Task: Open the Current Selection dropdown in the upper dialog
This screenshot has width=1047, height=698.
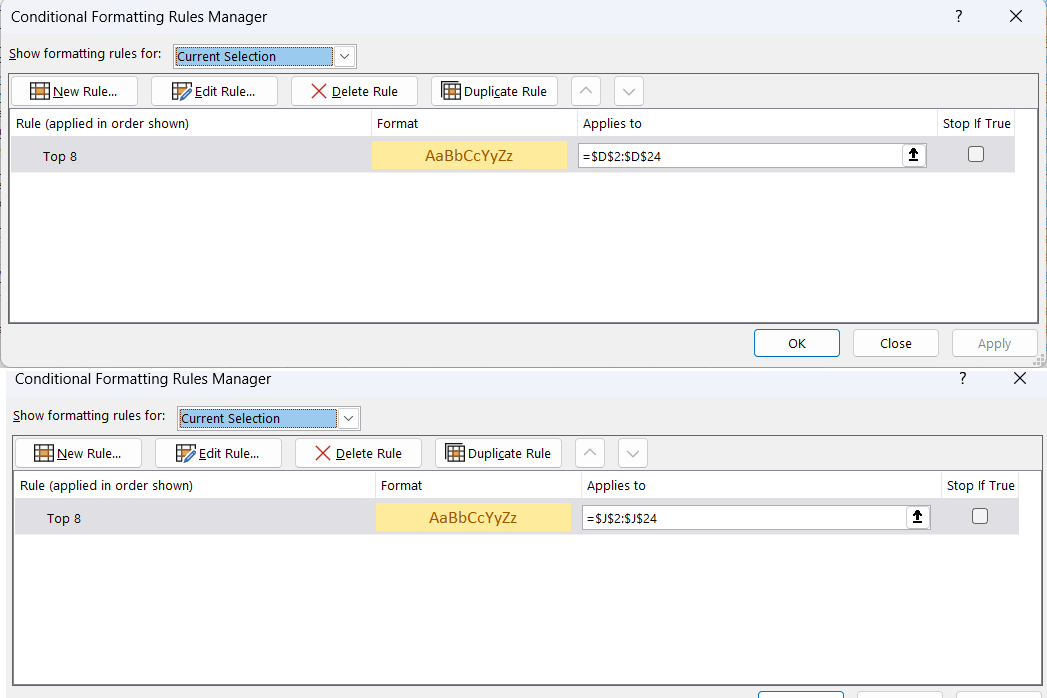Action: [345, 57]
